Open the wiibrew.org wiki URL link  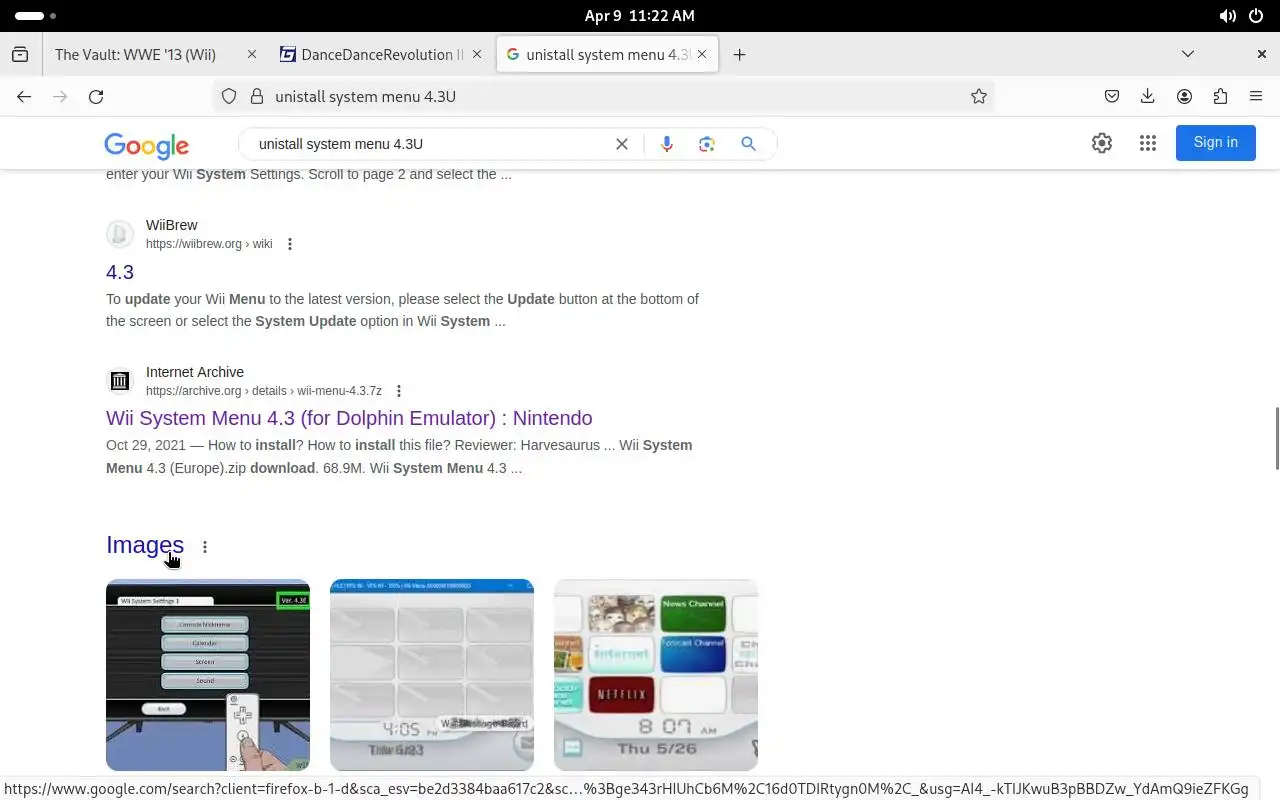point(209,244)
